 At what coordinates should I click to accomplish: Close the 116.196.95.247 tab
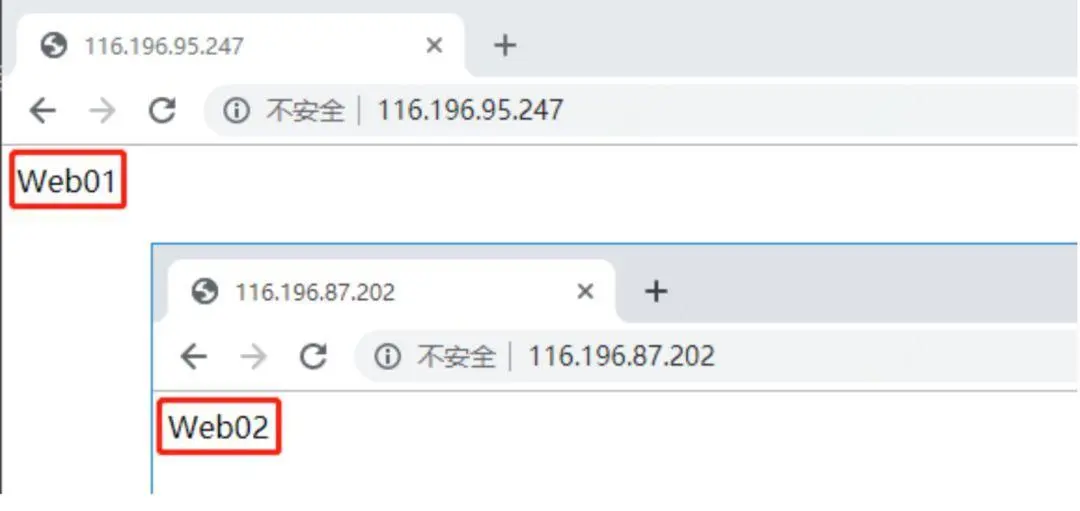click(x=434, y=46)
